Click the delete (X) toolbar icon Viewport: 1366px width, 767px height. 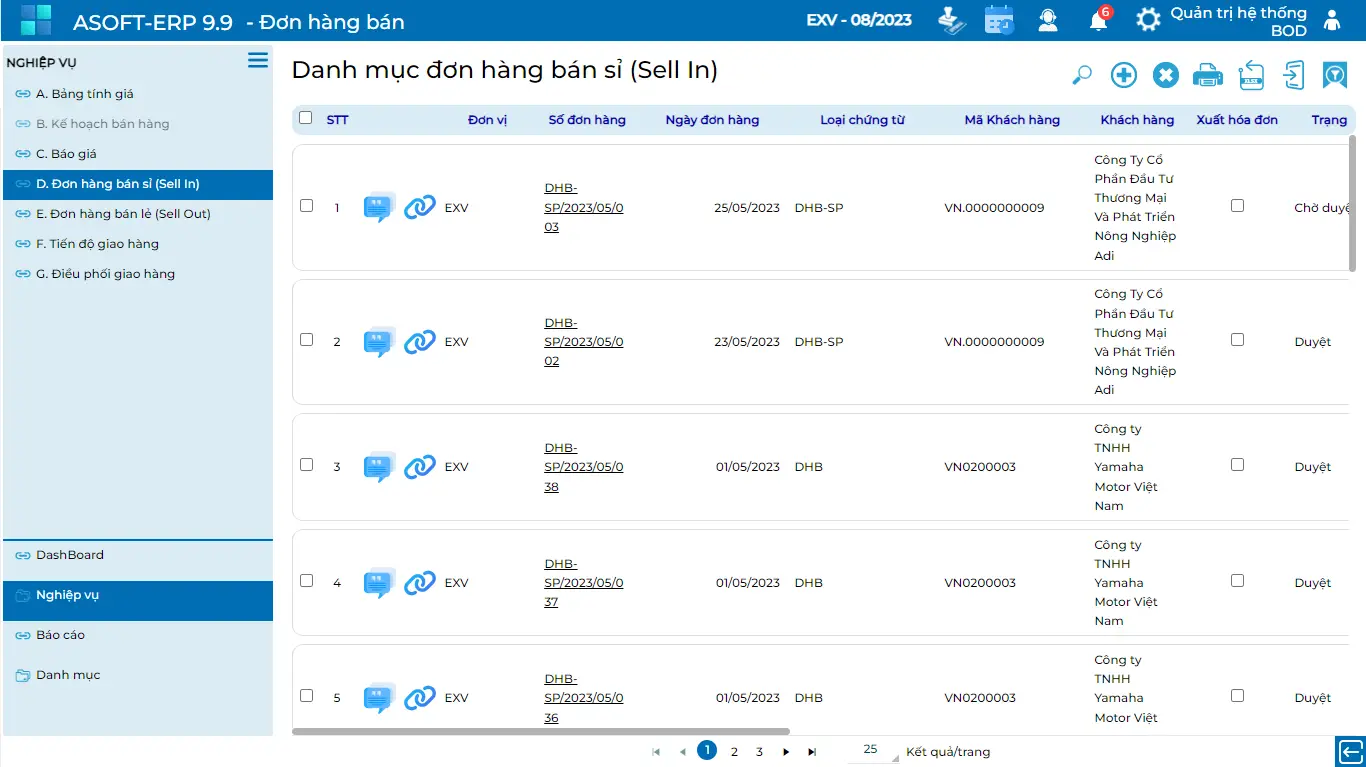coord(1166,75)
